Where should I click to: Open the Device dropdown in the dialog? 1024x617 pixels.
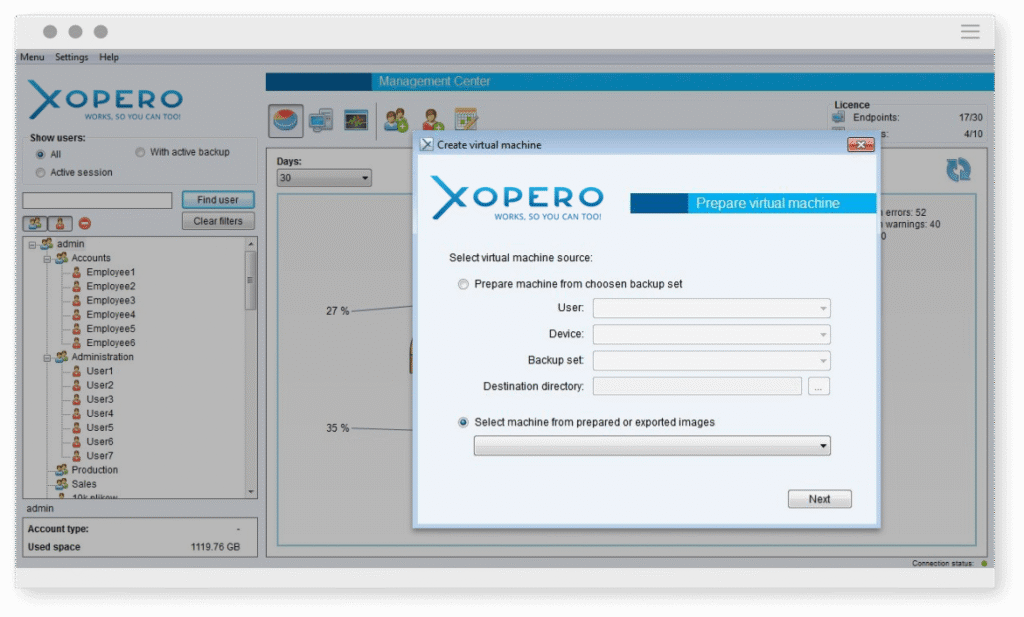point(711,334)
